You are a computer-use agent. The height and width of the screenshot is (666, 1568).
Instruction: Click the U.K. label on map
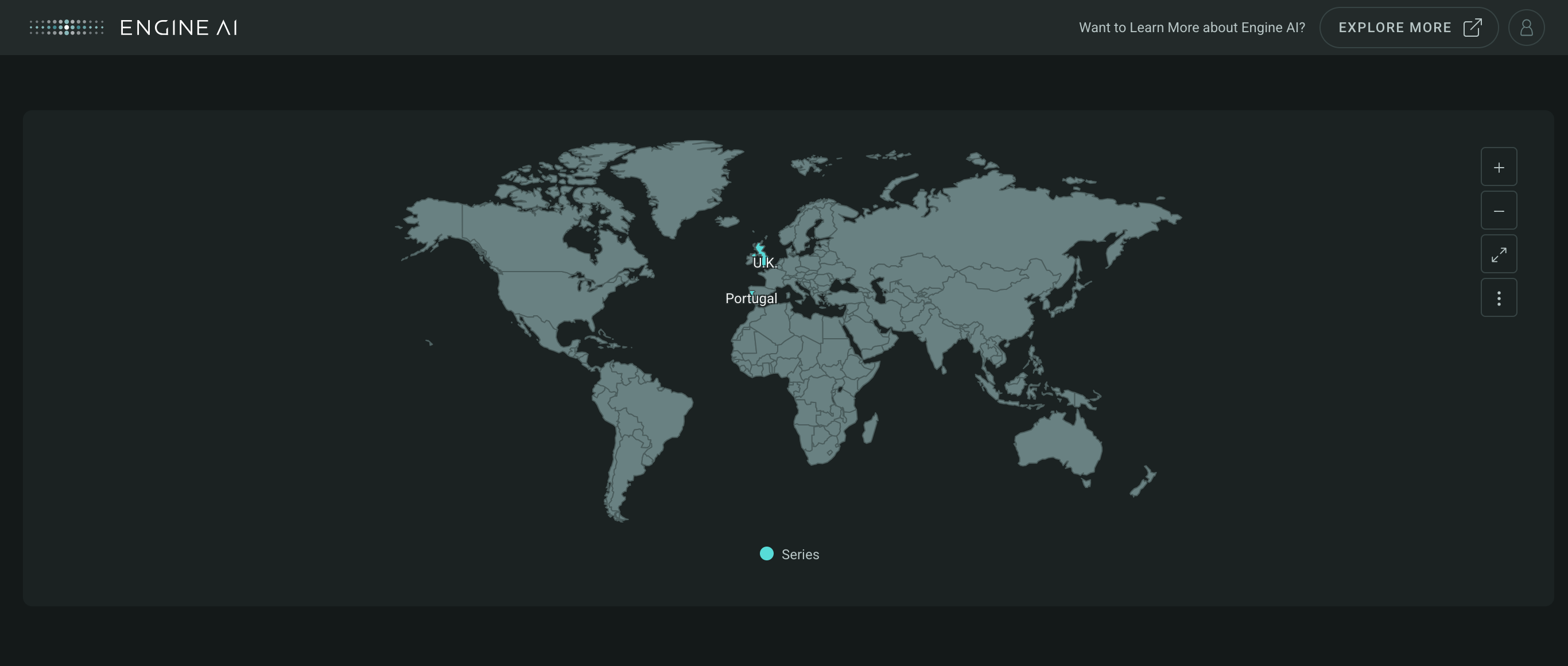coord(764,263)
